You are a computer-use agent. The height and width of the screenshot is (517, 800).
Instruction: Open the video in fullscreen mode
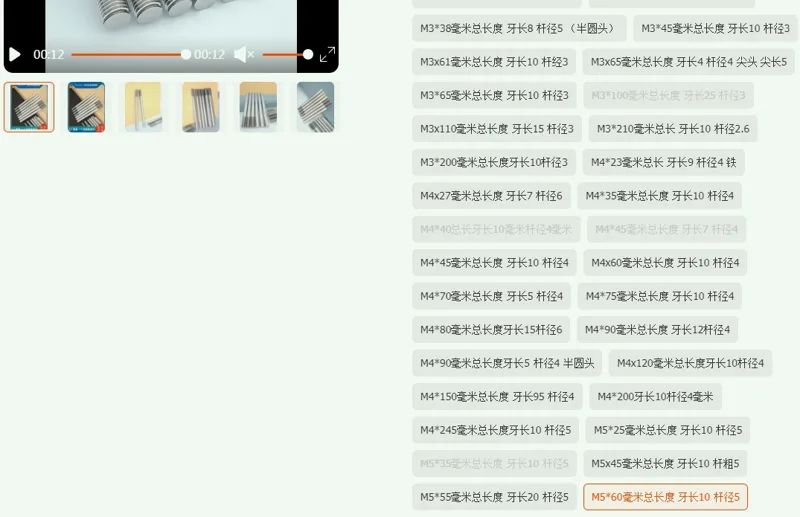(327, 54)
